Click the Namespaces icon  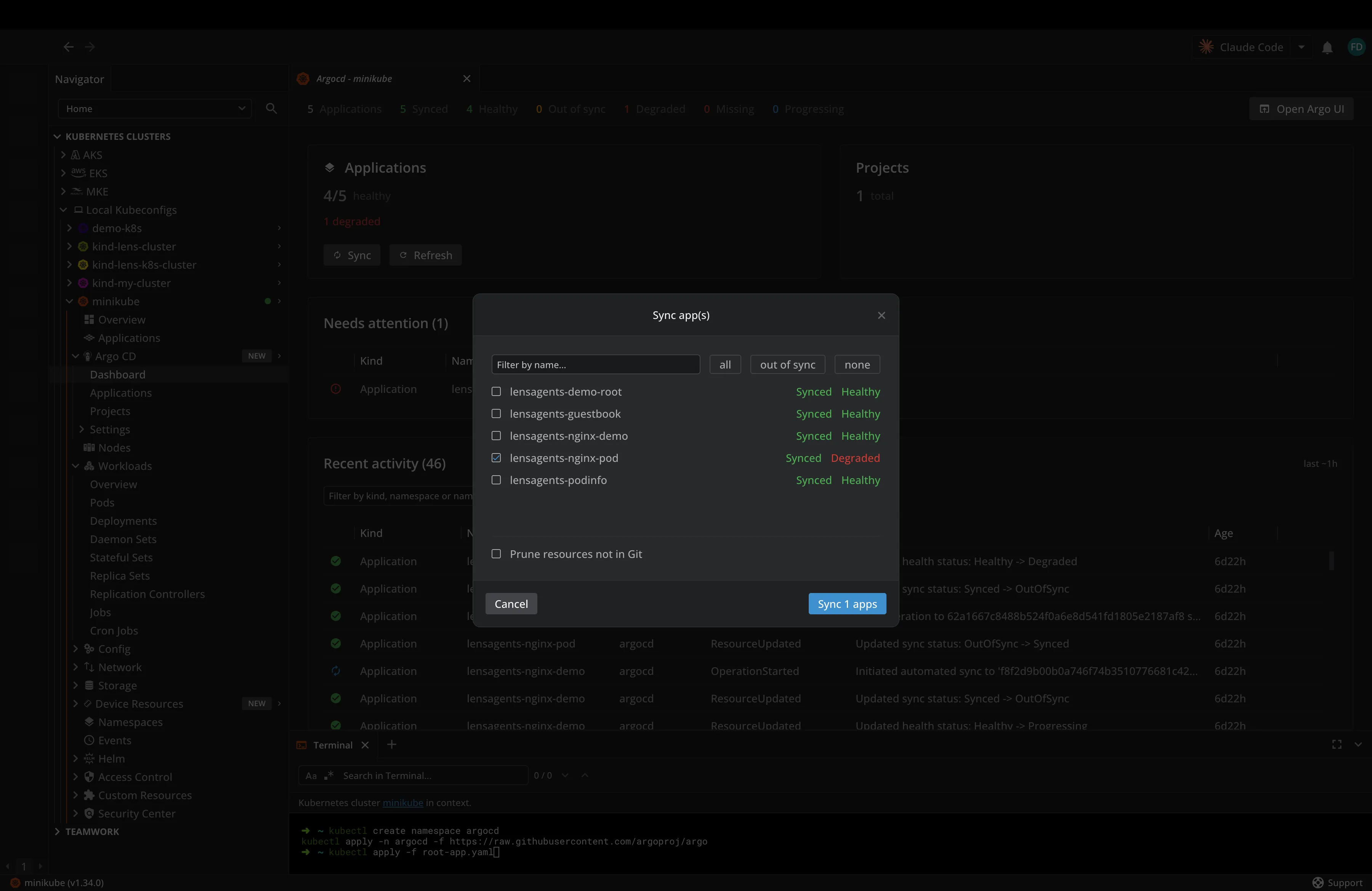(89, 721)
